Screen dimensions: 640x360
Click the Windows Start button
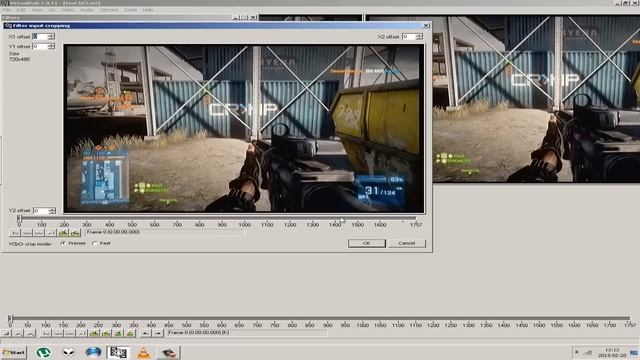pos(13,352)
